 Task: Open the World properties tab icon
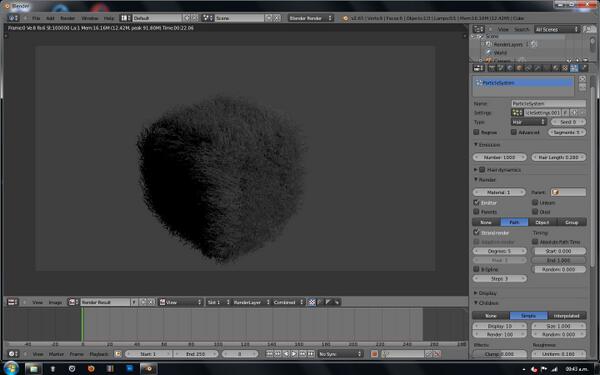pyautogui.click(x=510, y=68)
